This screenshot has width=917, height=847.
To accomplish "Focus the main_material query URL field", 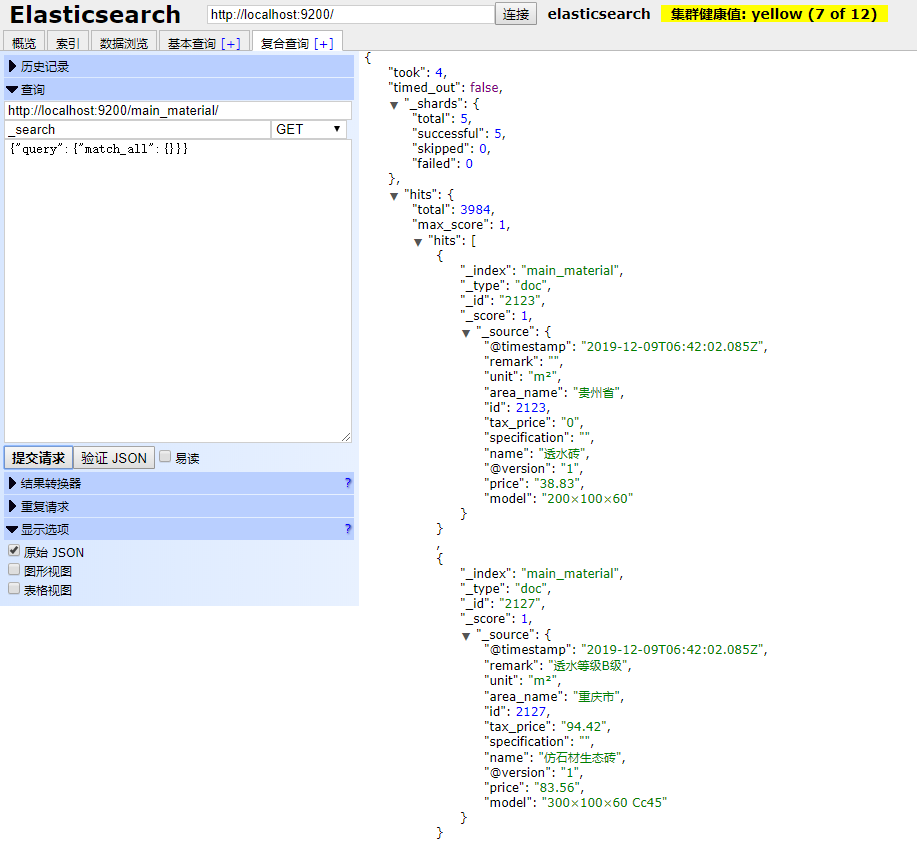I will click(x=178, y=110).
